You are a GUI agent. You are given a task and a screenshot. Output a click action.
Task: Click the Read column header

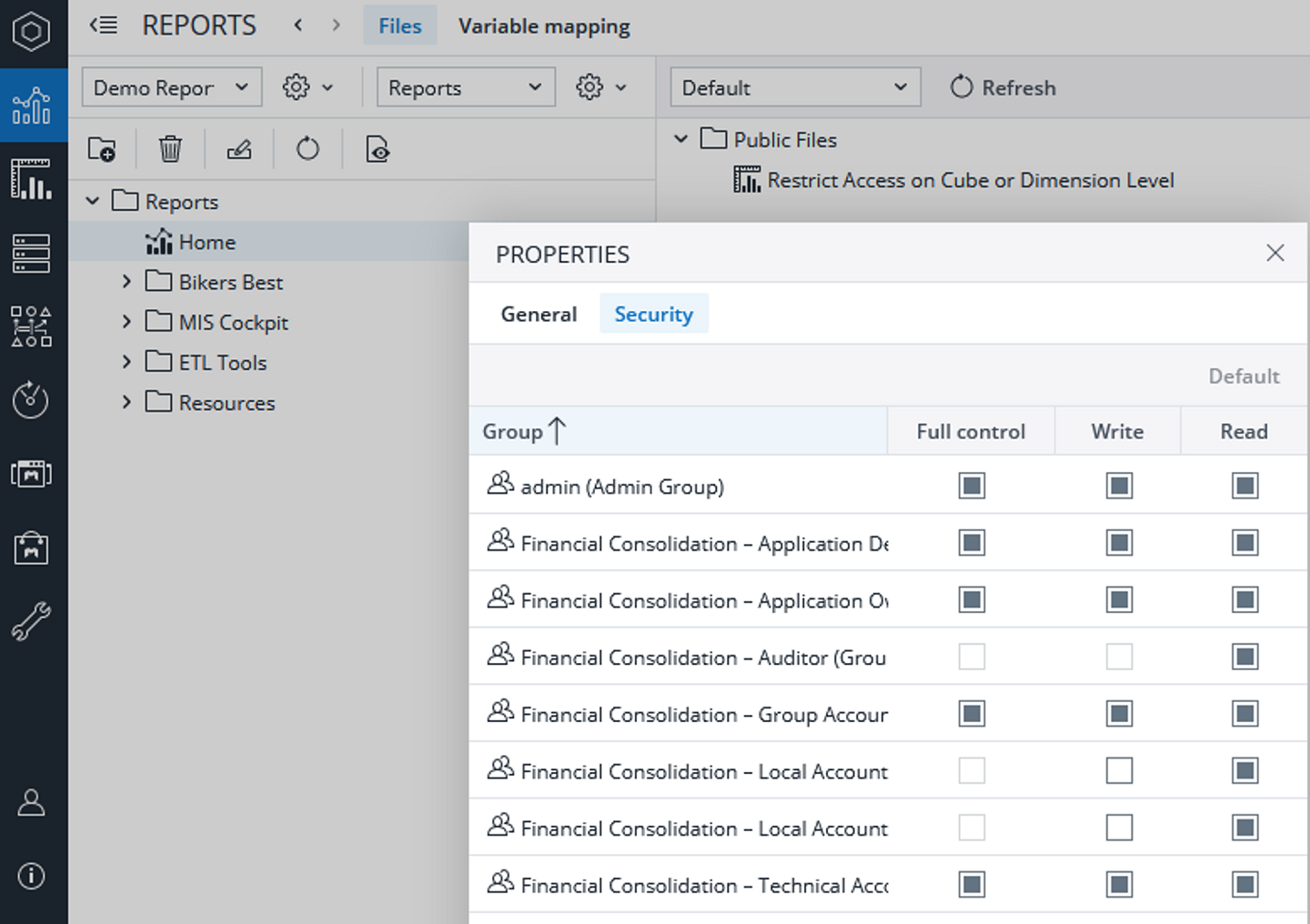tap(1244, 431)
